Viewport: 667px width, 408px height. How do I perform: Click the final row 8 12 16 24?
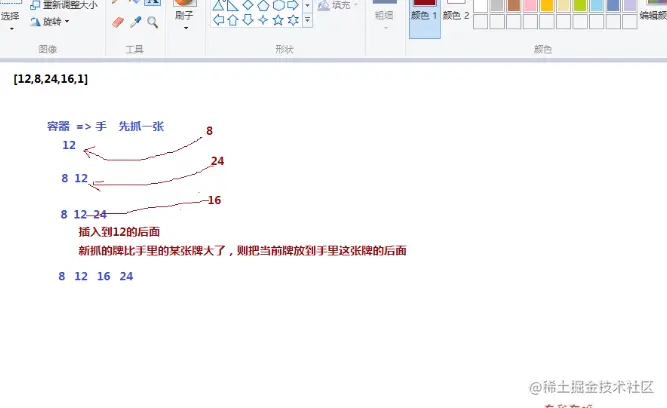tap(96, 276)
